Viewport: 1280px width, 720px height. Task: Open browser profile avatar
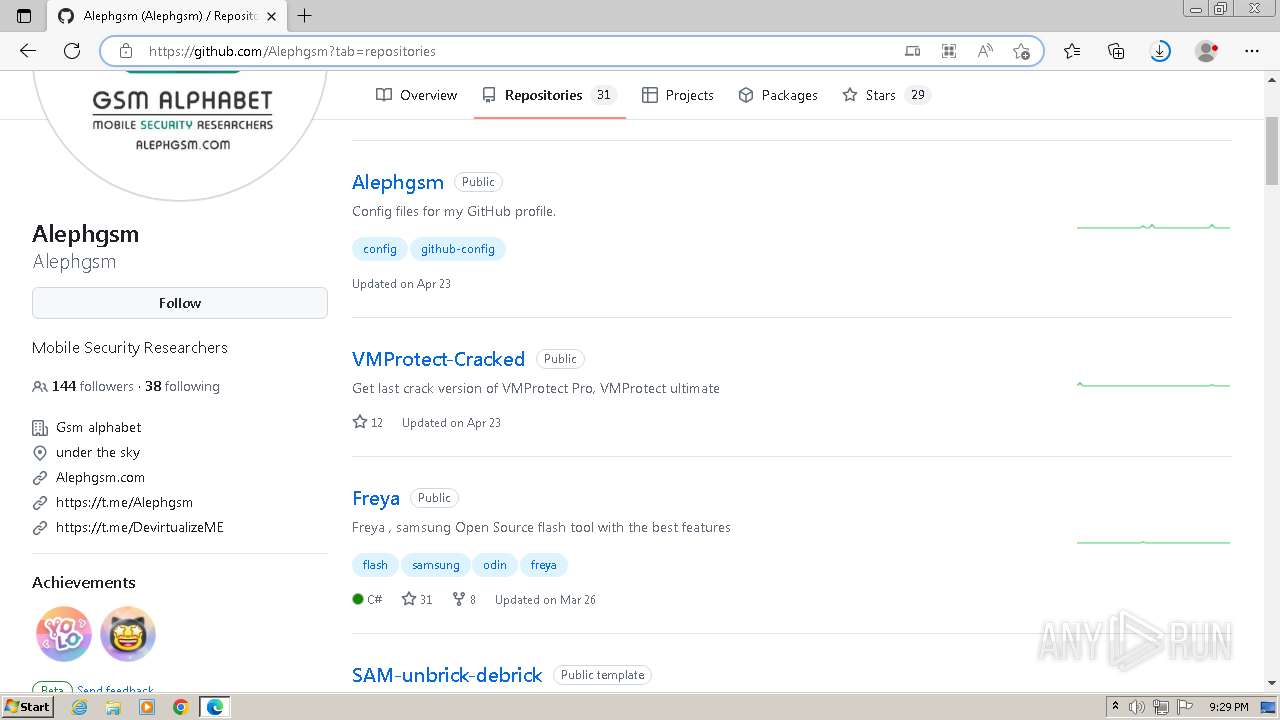point(1207,51)
